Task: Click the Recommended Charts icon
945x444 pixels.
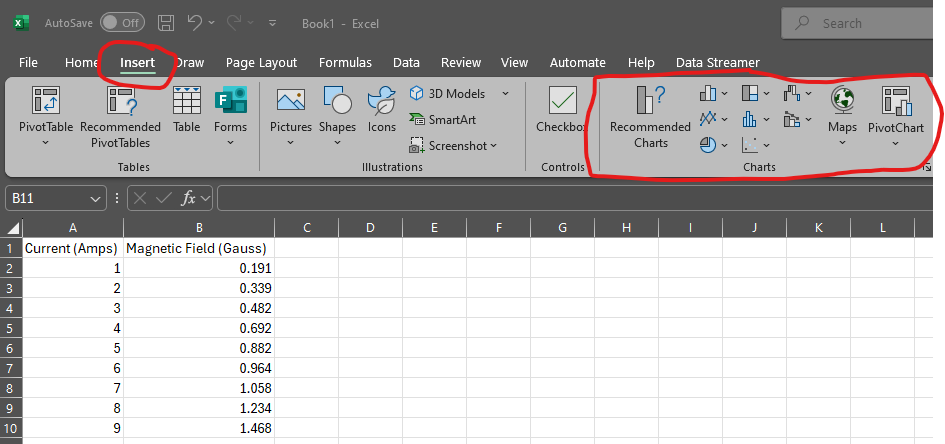Action: click(x=650, y=102)
